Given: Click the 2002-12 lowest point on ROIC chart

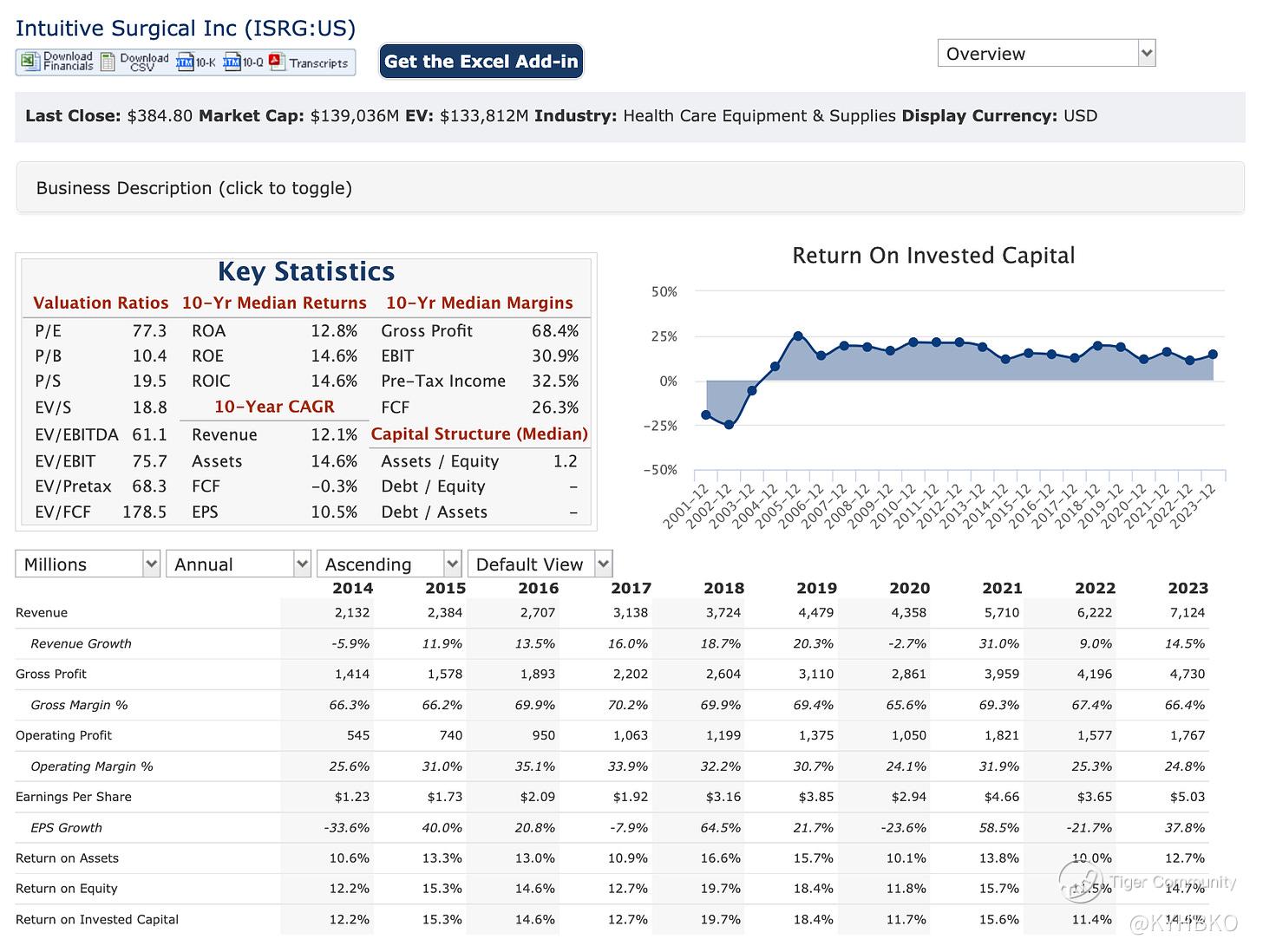Looking at the screenshot, I should [729, 425].
